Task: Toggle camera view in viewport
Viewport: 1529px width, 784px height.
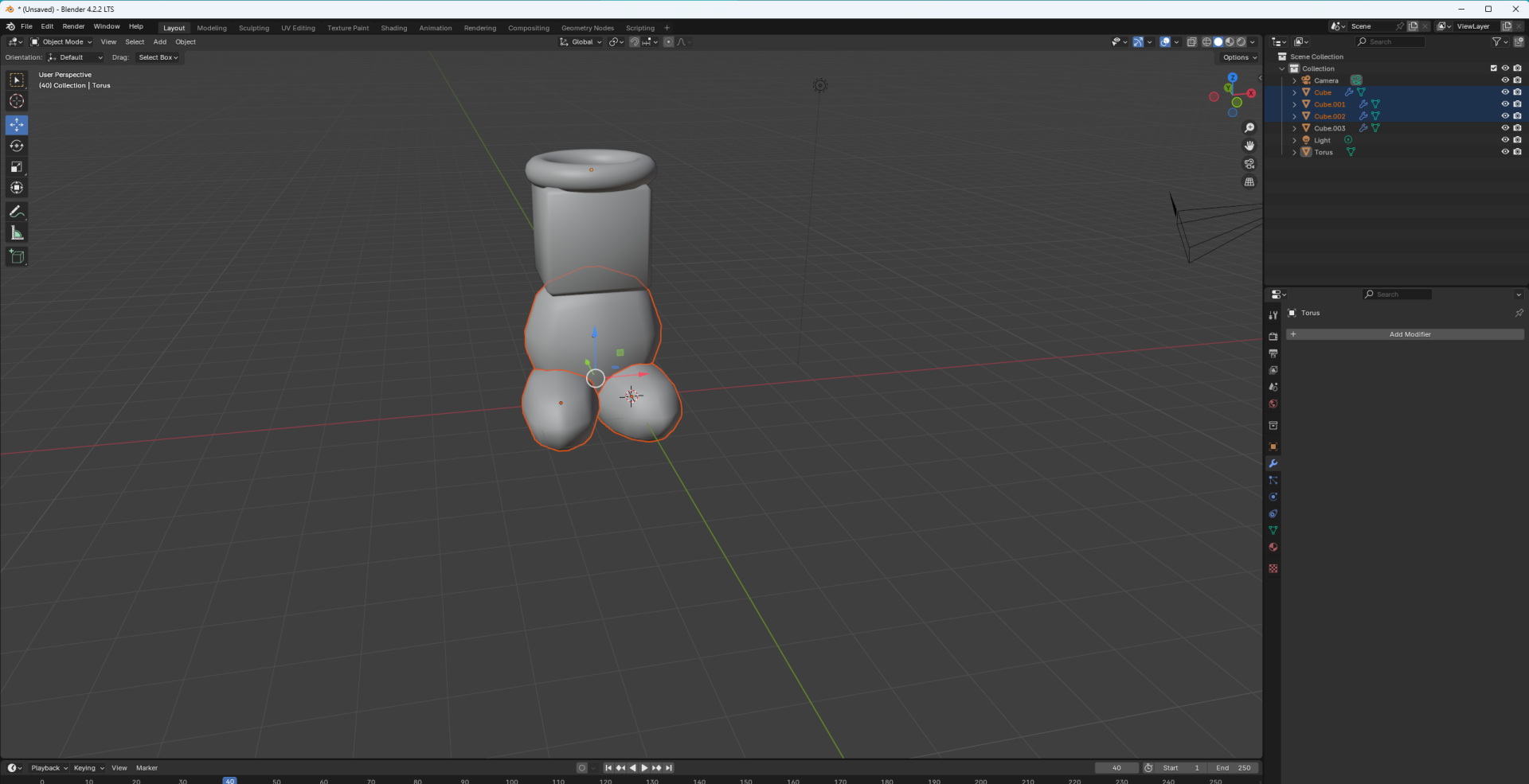Action: pos(1249,164)
